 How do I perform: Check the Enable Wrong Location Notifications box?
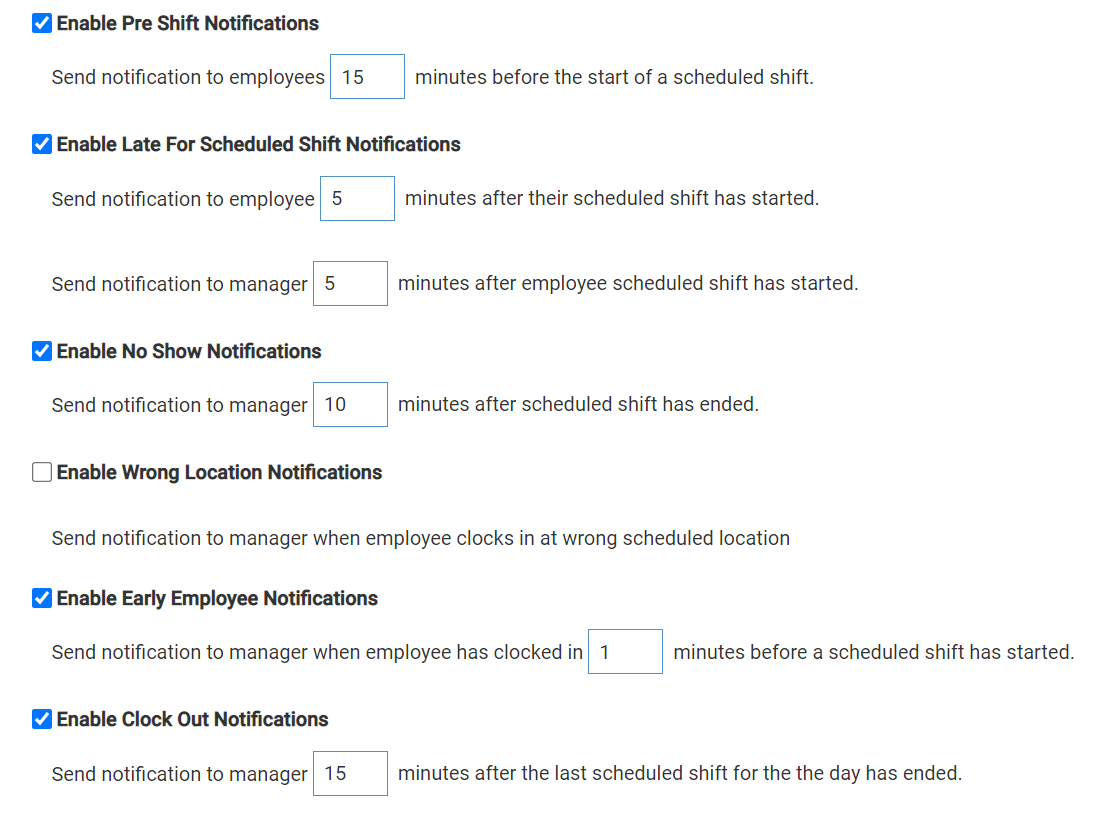(42, 472)
